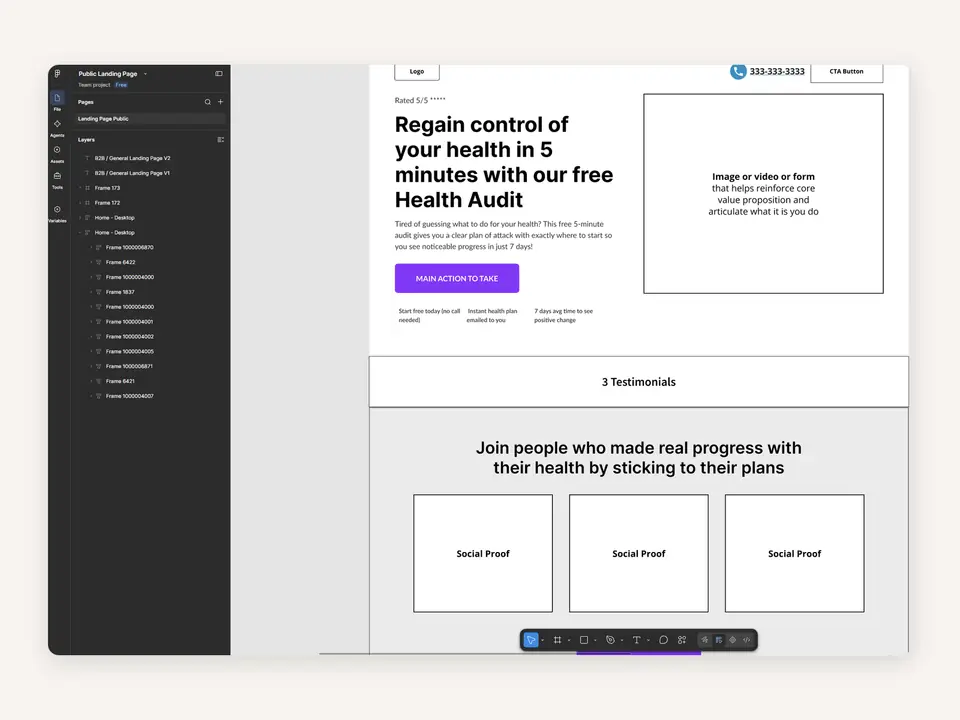
Task: Select layer Frame 1000004002
Action: pyautogui.click(x=129, y=337)
